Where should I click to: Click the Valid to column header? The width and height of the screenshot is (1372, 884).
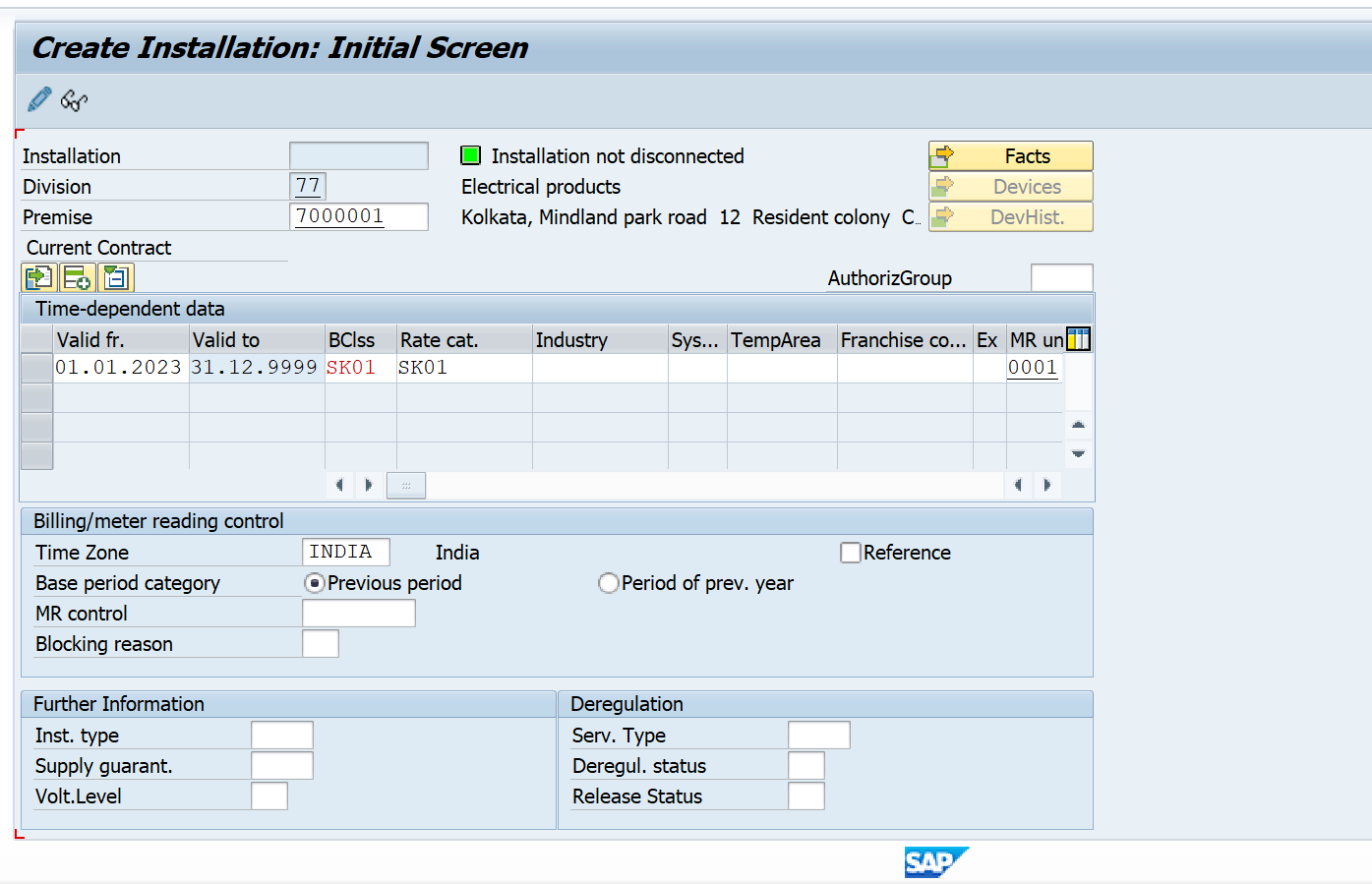click(258, 340)
